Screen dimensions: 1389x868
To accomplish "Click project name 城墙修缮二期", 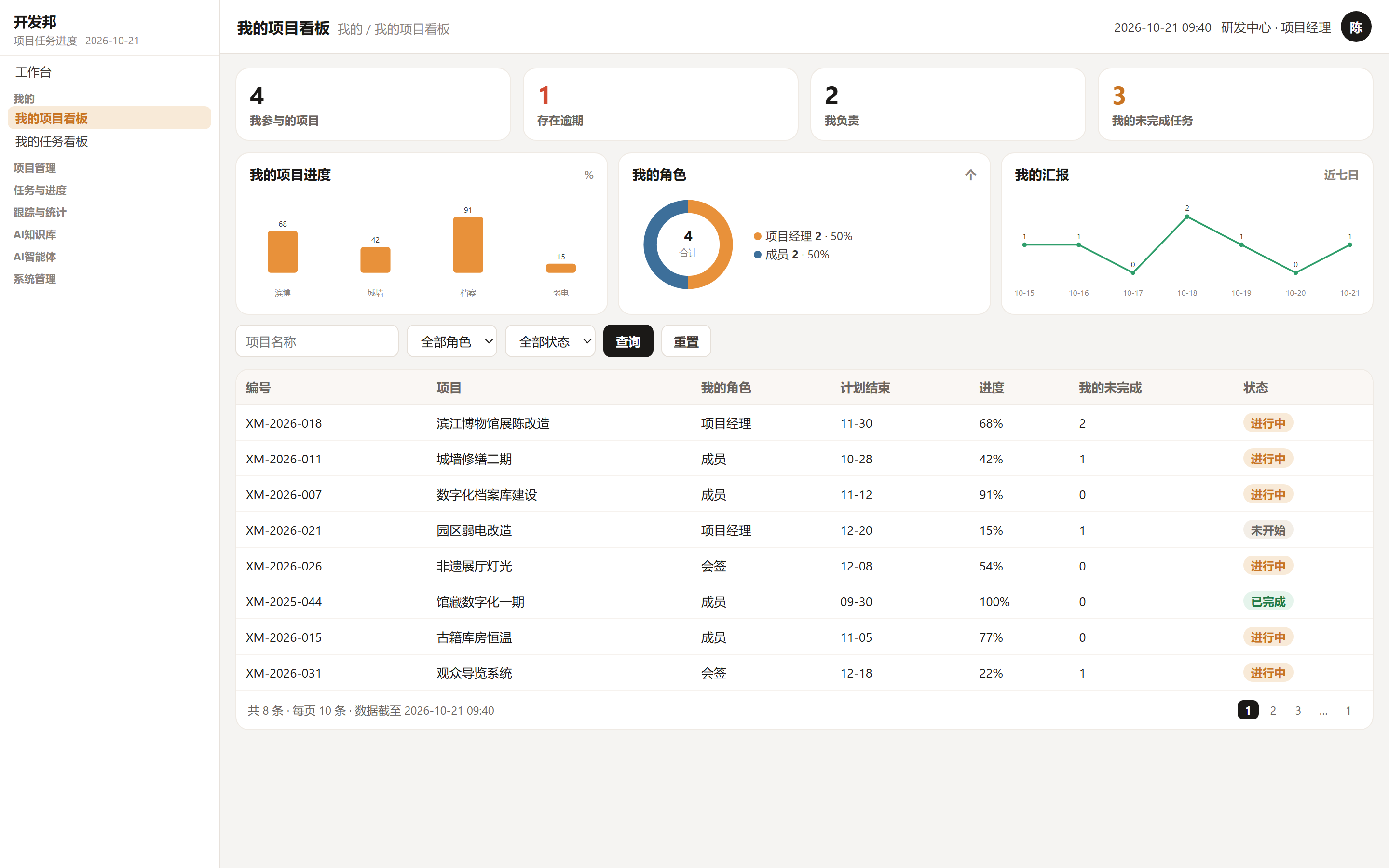I will (474, 459).
